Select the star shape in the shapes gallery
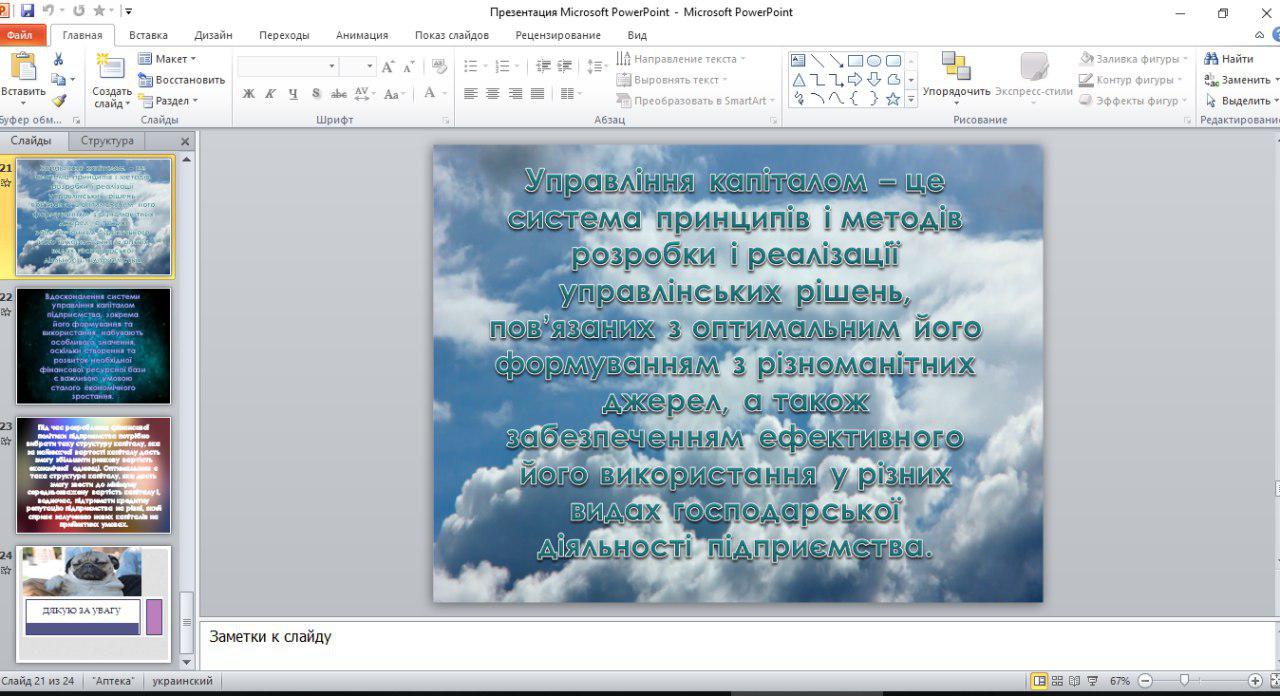 pyautogui.click(x=893, y=99)
